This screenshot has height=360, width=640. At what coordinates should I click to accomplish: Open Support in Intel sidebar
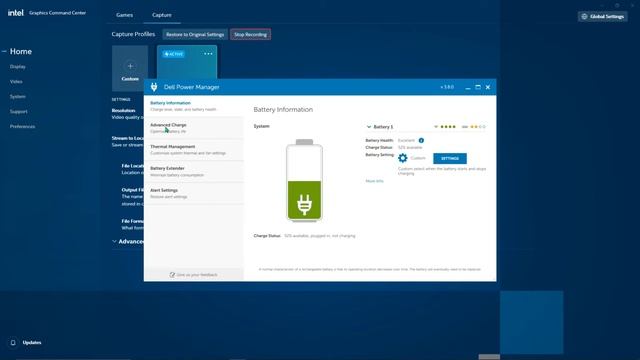pyautogui.click(x=19, y=111)
